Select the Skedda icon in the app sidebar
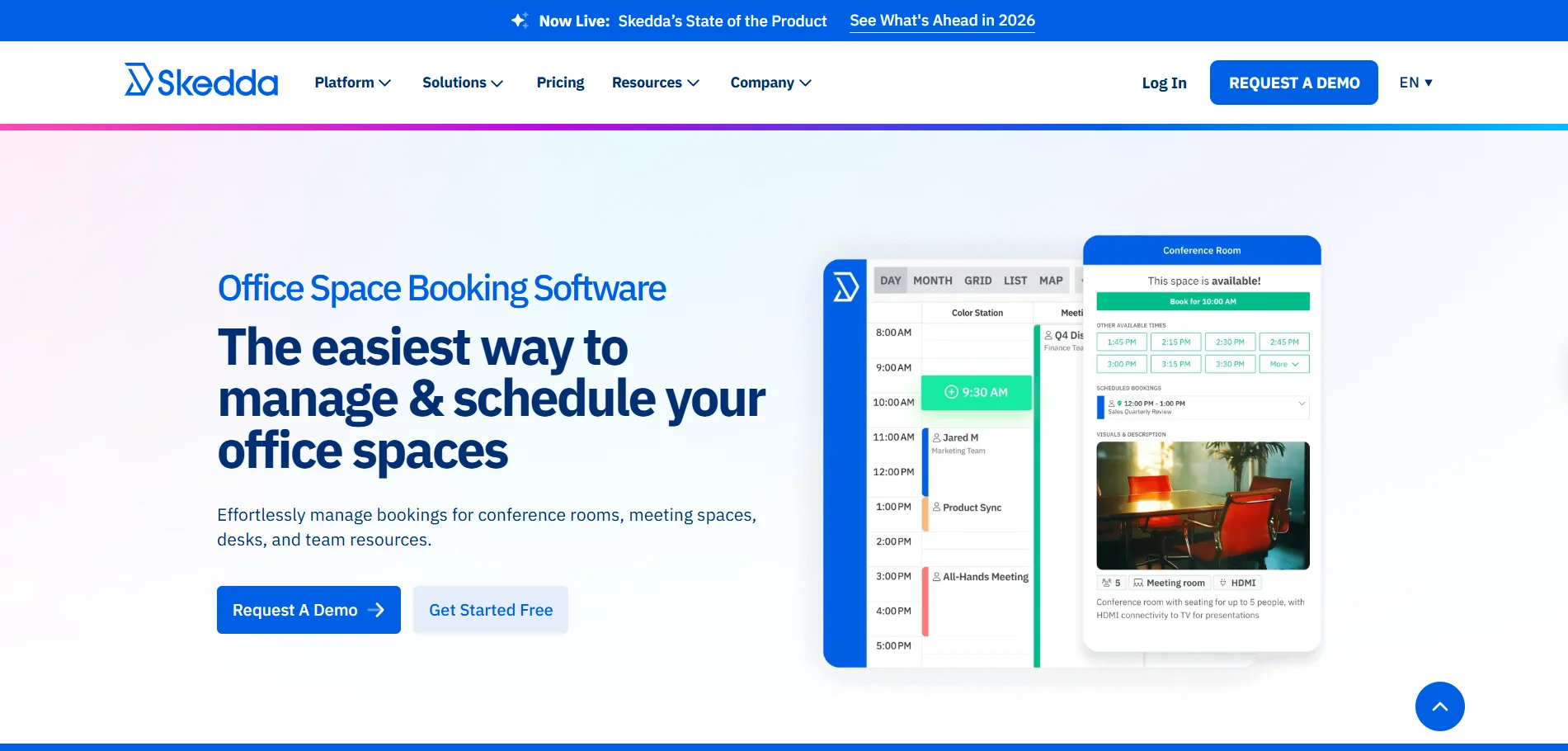Image resolution: width=1568 pixels, height=751 pixels. 845,288
